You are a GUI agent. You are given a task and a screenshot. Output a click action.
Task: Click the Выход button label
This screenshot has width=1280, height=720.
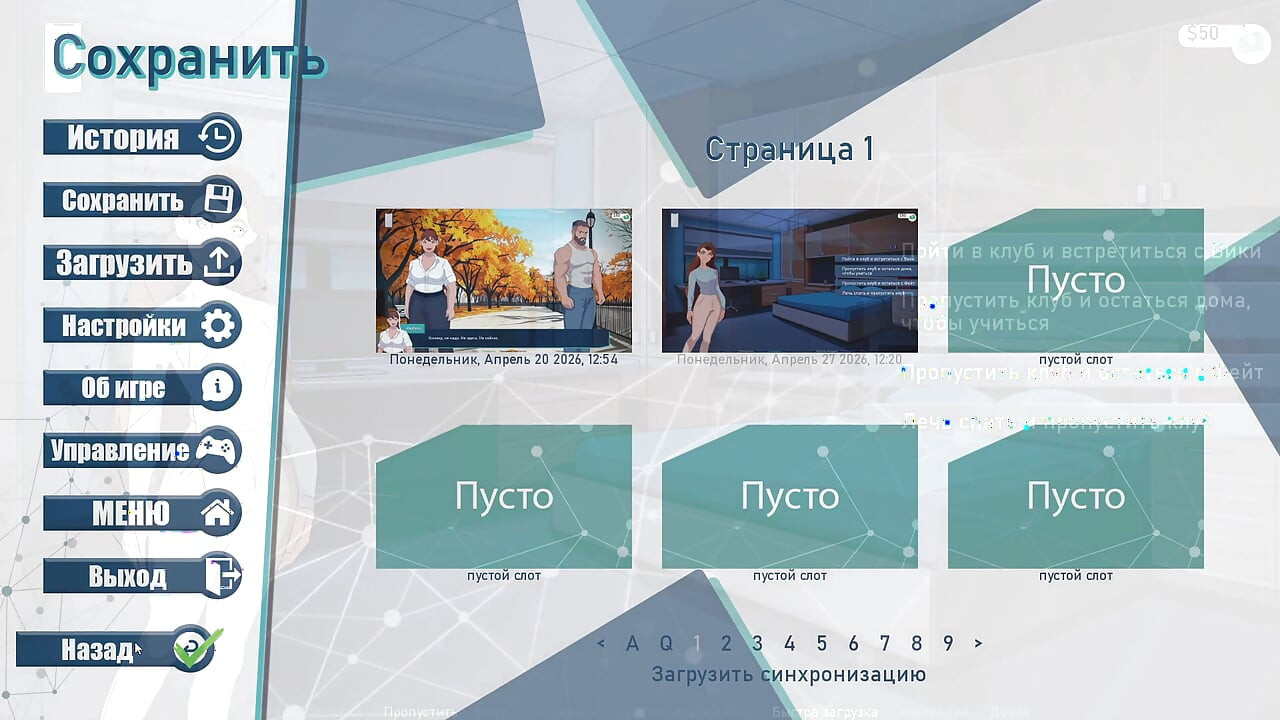127,577
